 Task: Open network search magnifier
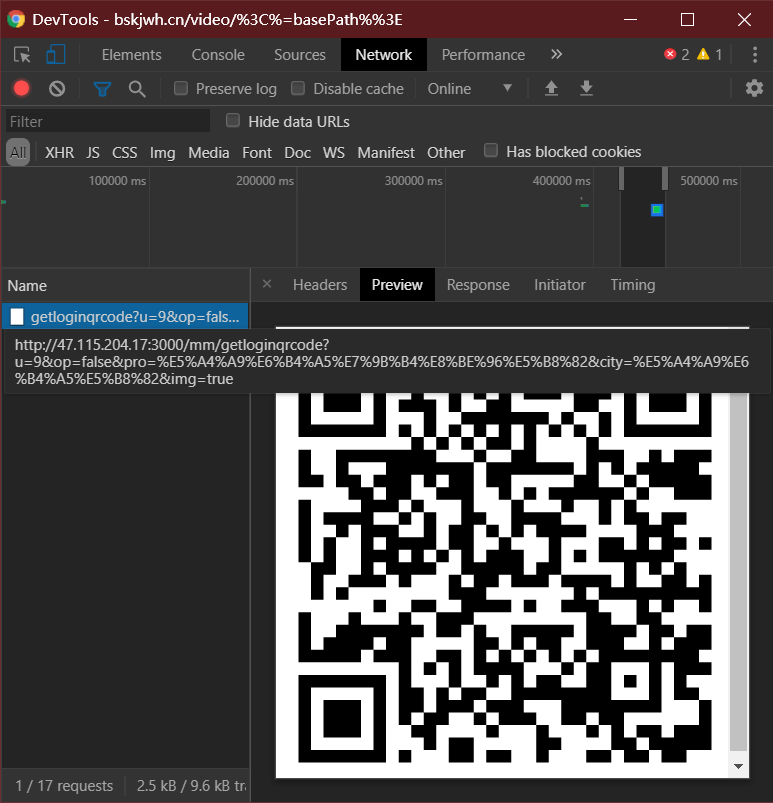point(137,89)
